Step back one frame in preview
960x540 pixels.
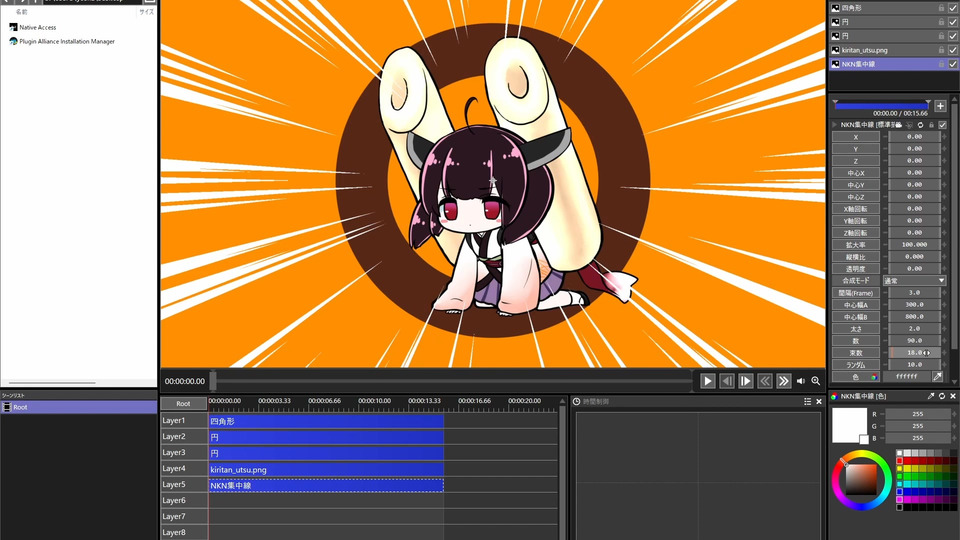[727, 381]
